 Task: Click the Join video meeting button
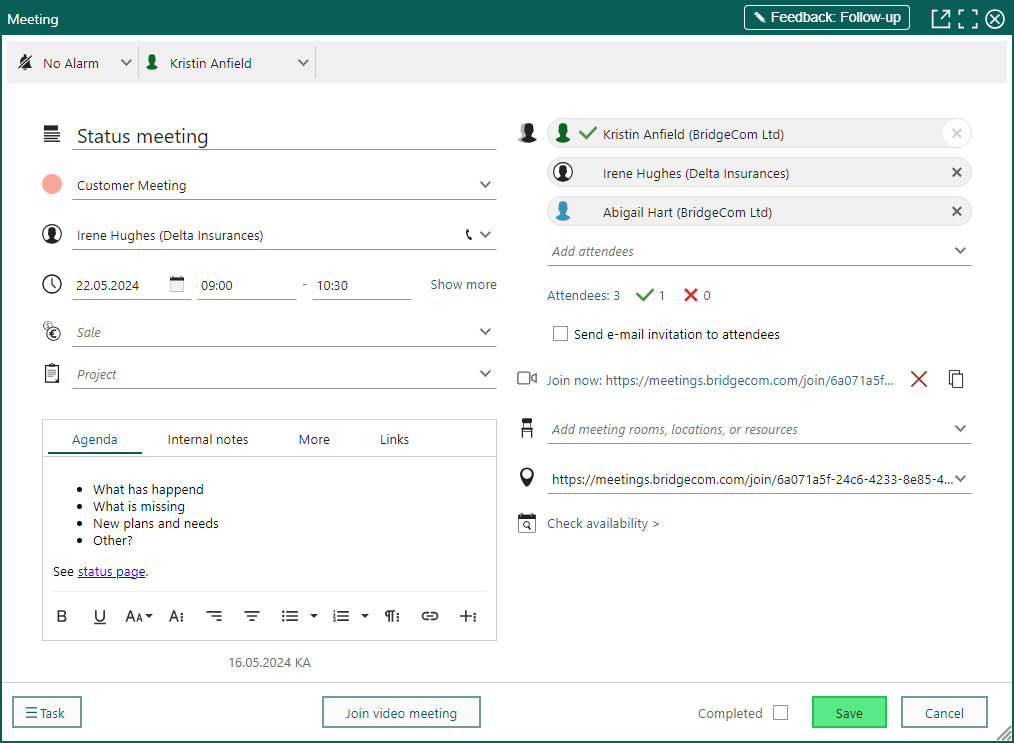tap(401, 713)
